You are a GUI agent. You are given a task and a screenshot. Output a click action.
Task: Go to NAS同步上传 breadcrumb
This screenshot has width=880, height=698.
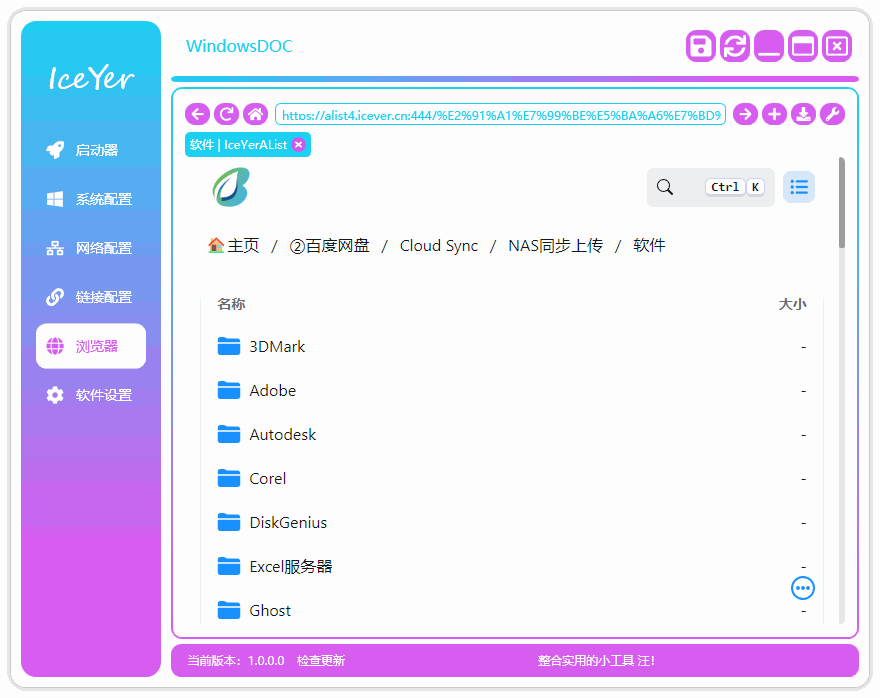click(x=556, y=245)
